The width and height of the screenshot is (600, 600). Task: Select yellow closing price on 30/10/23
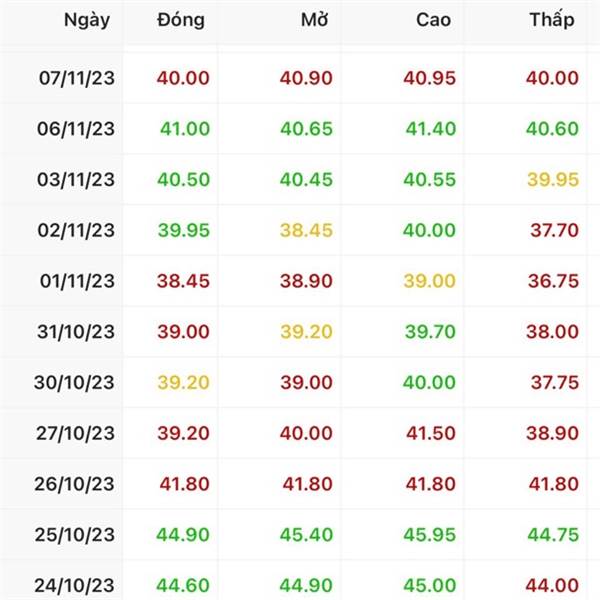(x=184, y=383)
